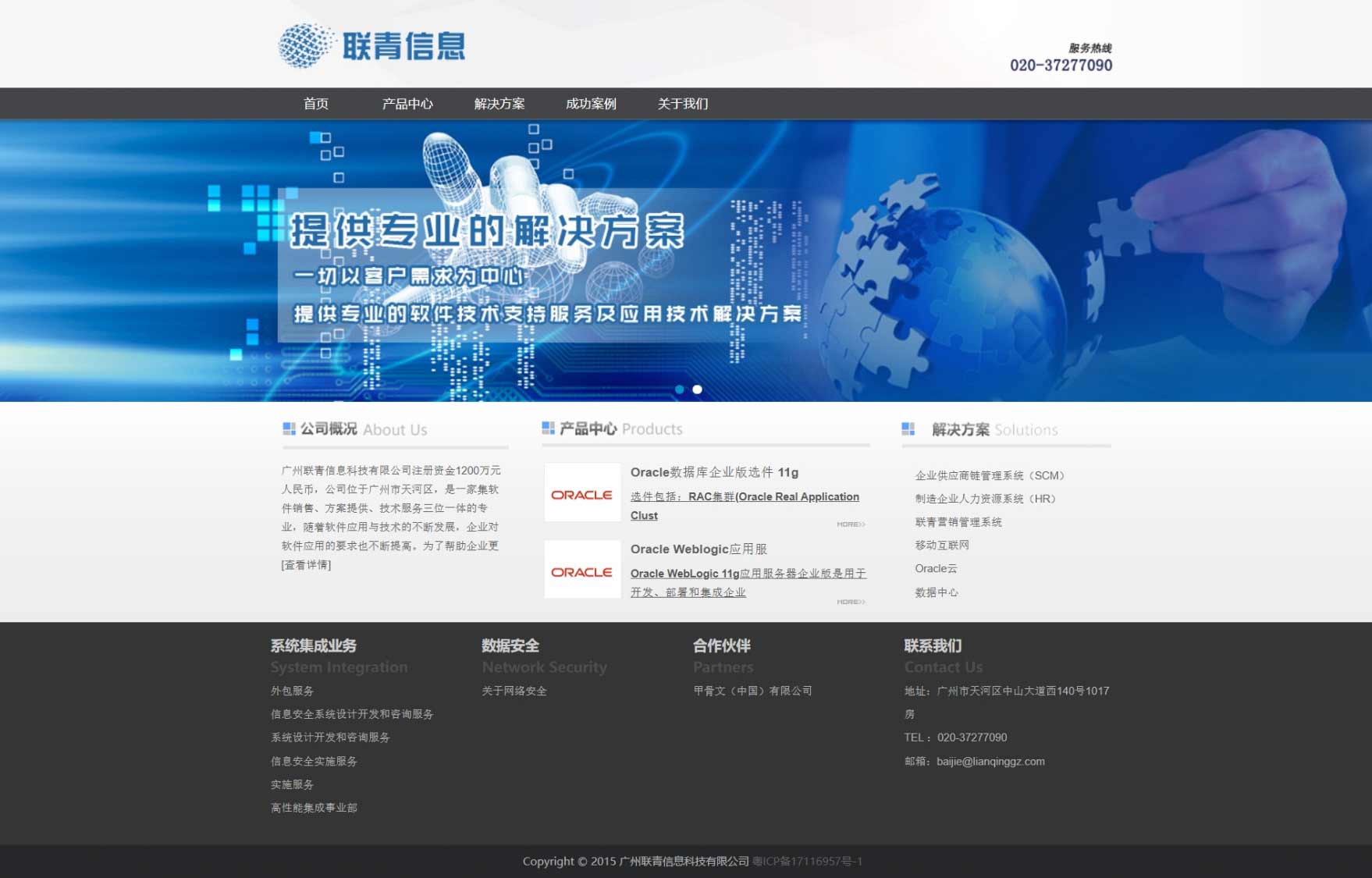Click the 产品中心 Products section icon
This screenshot has height=878, width=1372.
point(548,428)
